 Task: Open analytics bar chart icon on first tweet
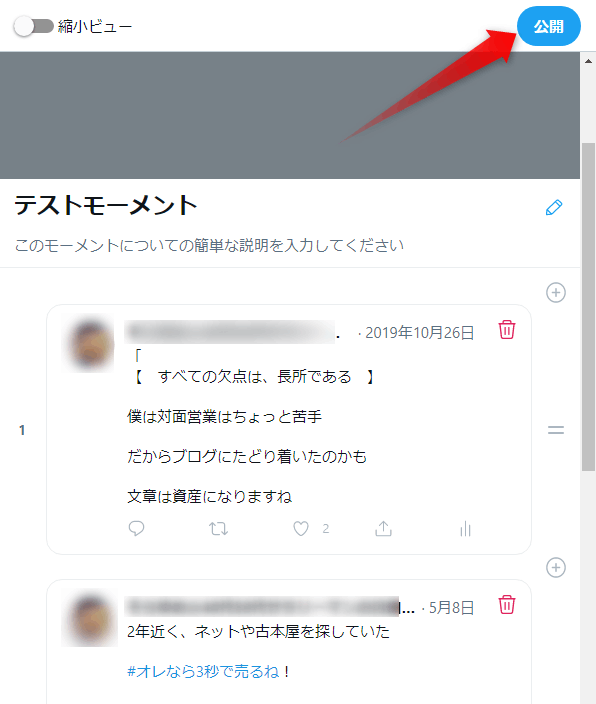click(465, 529)
